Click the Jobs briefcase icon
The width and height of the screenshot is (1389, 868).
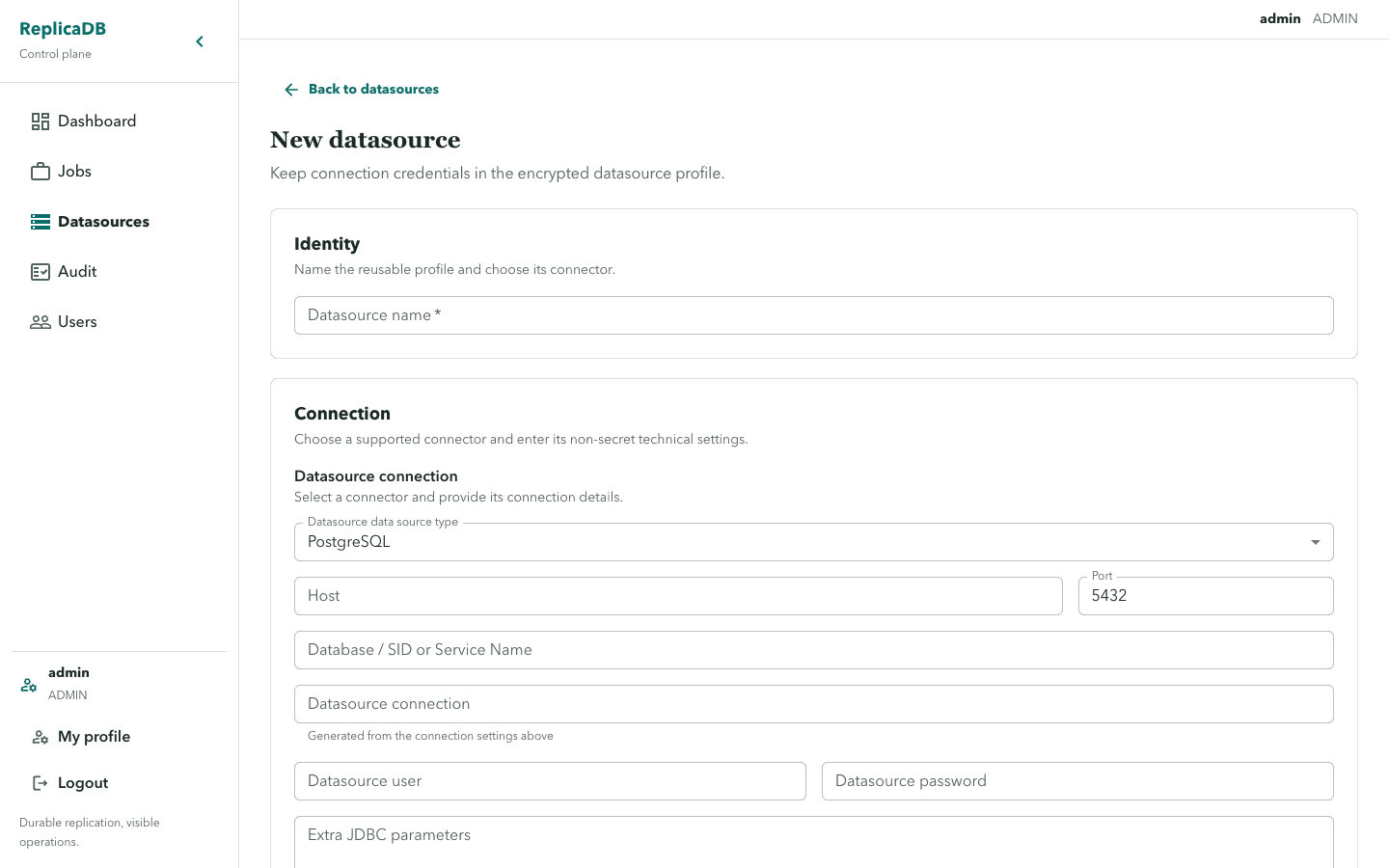tap(41, 172)
